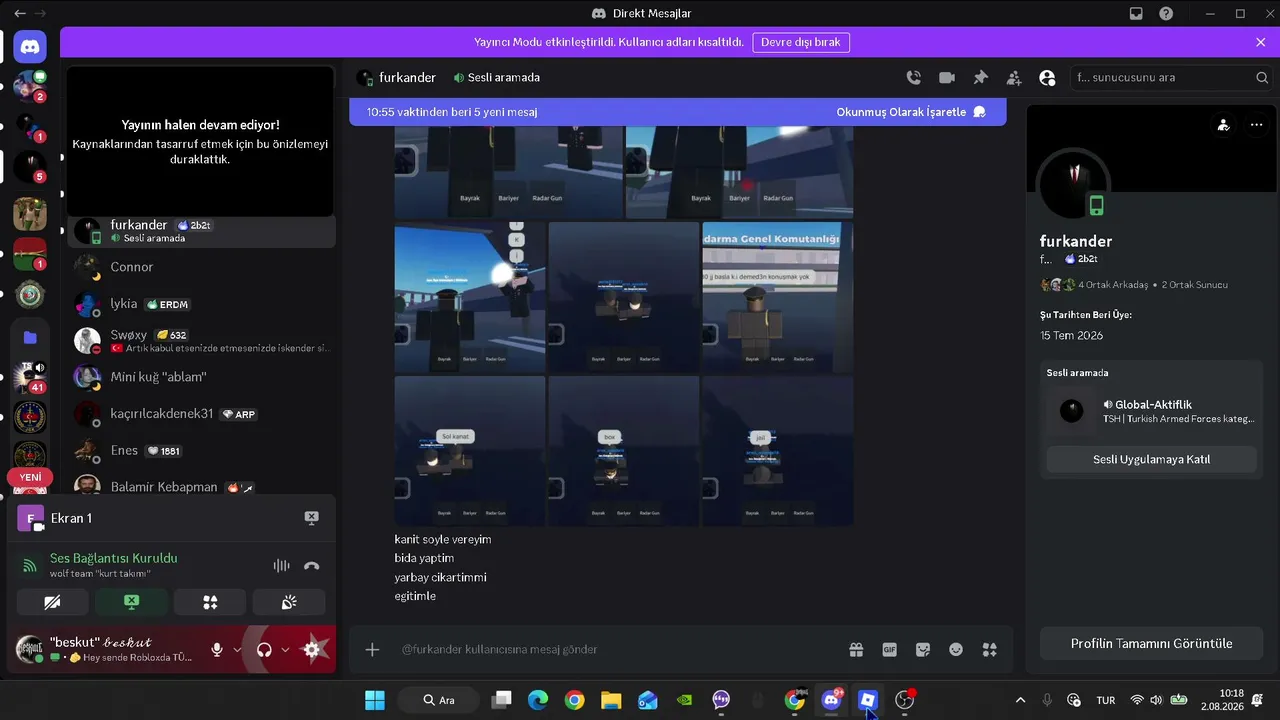This screenshot has height=720, width=1280.
Task: Disconnect from the voice call
Action: point(311,565)
